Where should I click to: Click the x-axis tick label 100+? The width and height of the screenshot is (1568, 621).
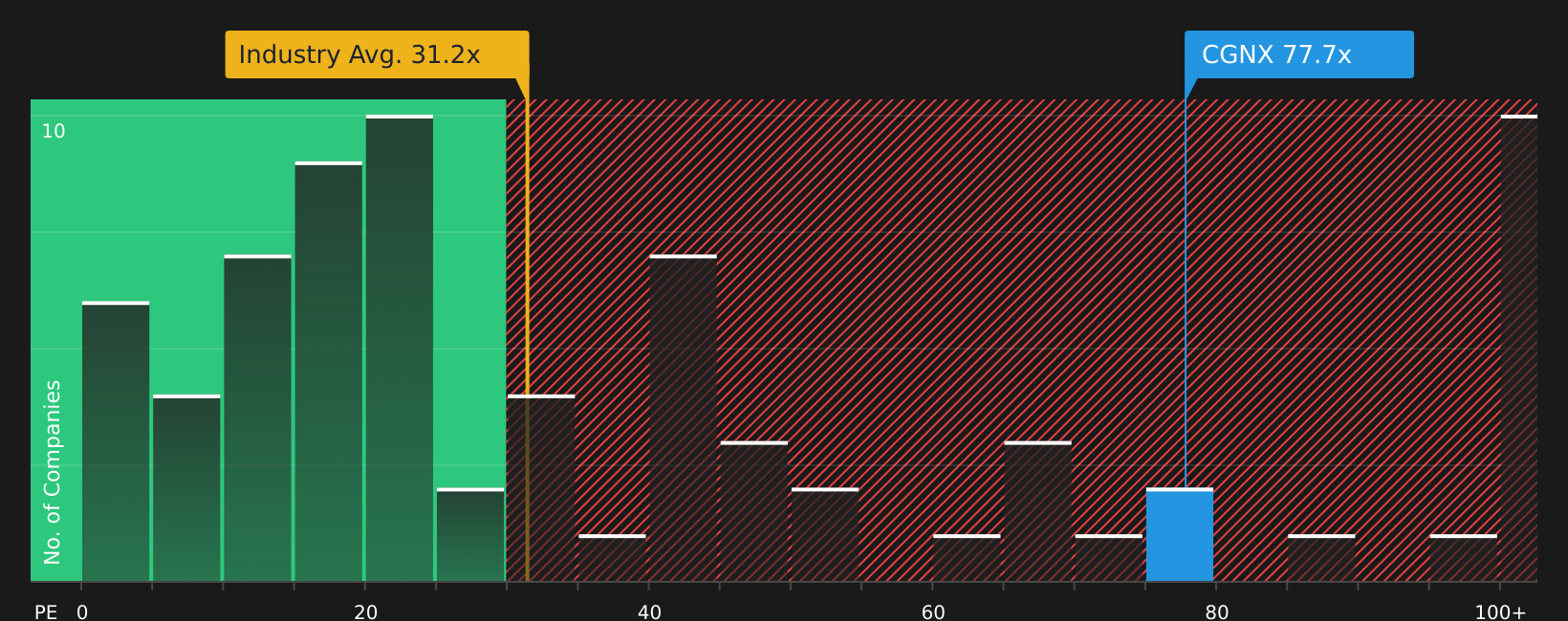pyautogui.click(x=1500, y=612)
